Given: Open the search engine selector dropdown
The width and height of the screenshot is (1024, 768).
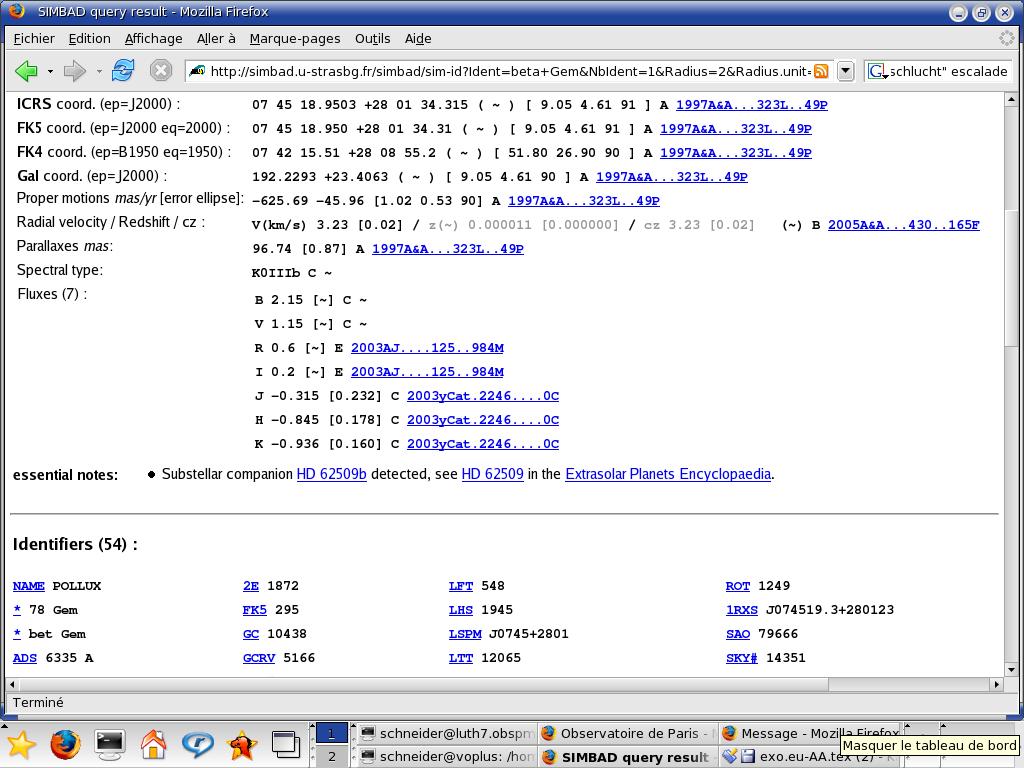Looking at the screenshot, I should pyautogui.click(x=878, y=72).
